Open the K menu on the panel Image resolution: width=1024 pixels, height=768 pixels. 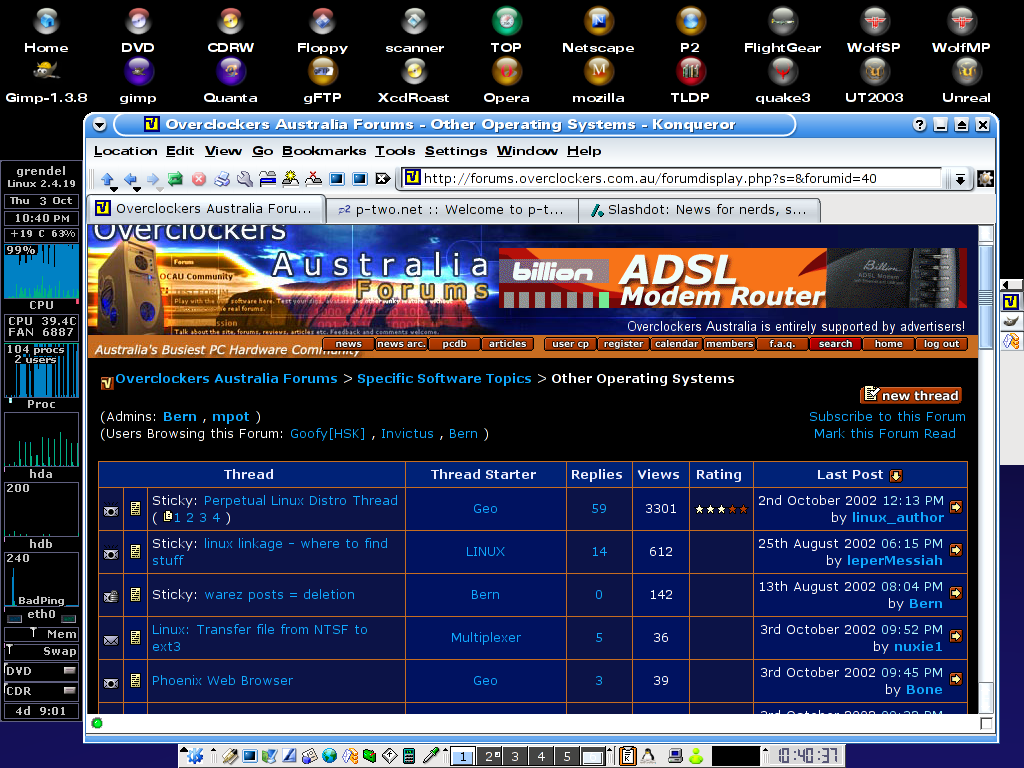click(x=195, y=756)
